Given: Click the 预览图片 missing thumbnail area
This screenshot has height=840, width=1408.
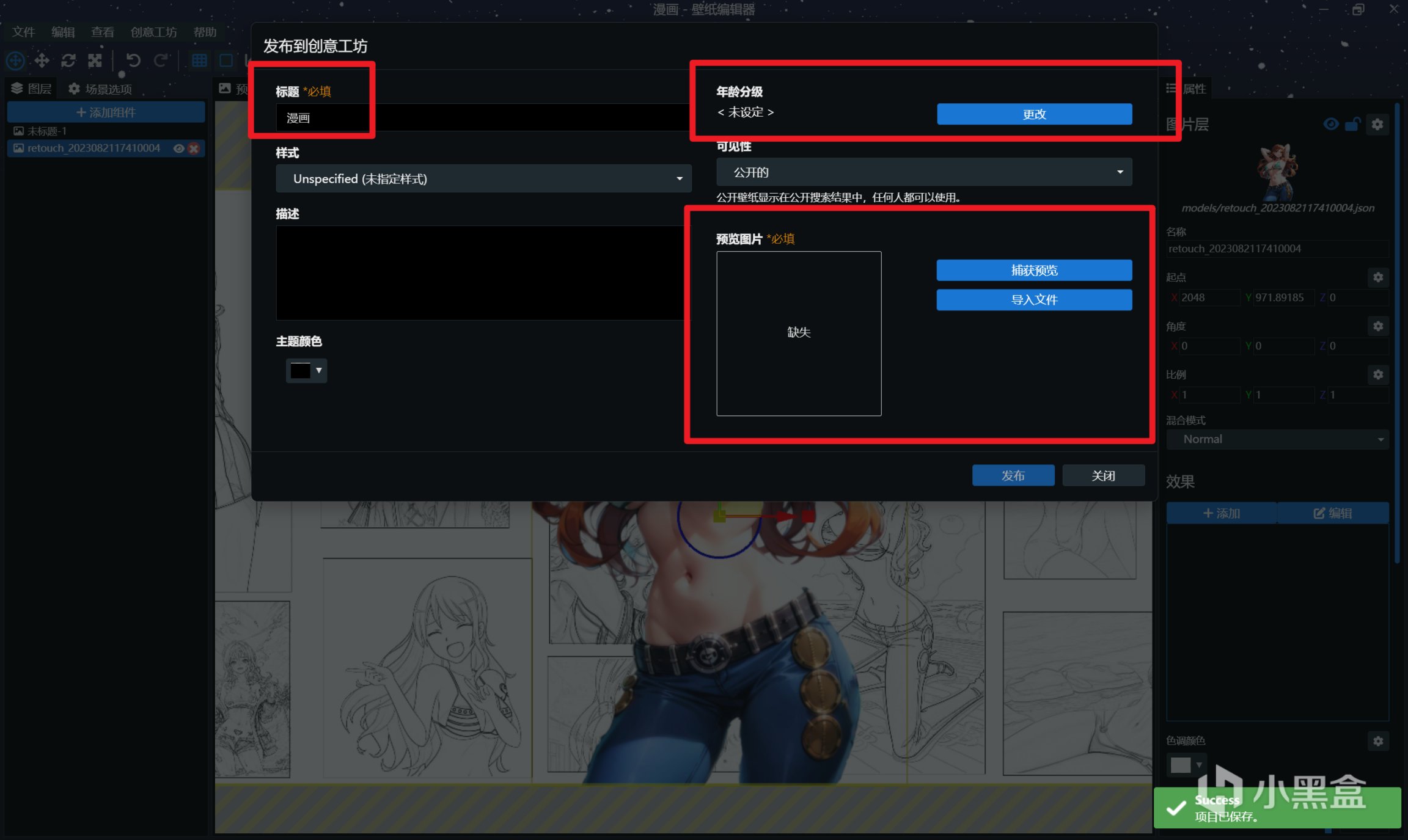Looking at the screenshot, I should click(799, 333).
